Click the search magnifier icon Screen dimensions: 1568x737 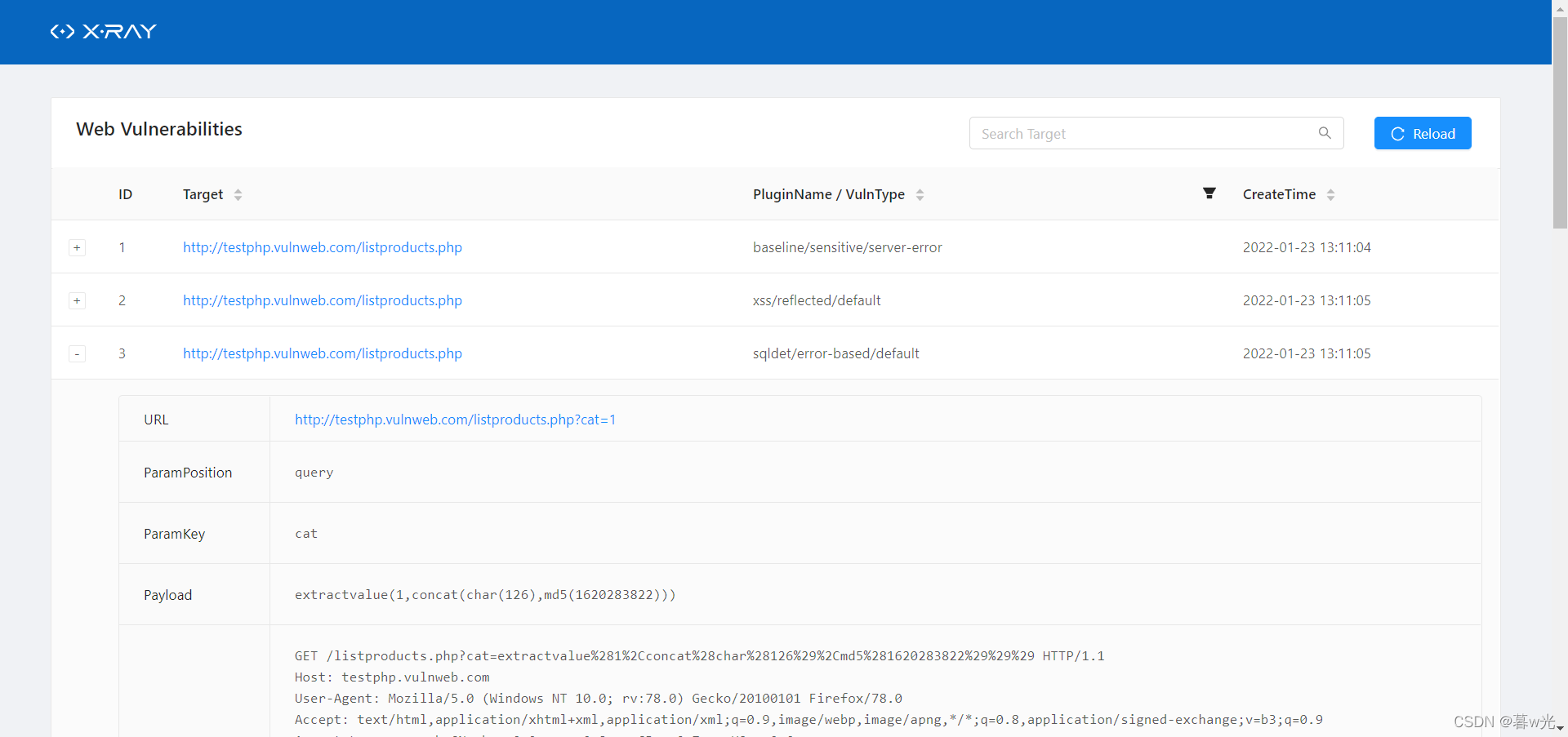click(1325, 133)
